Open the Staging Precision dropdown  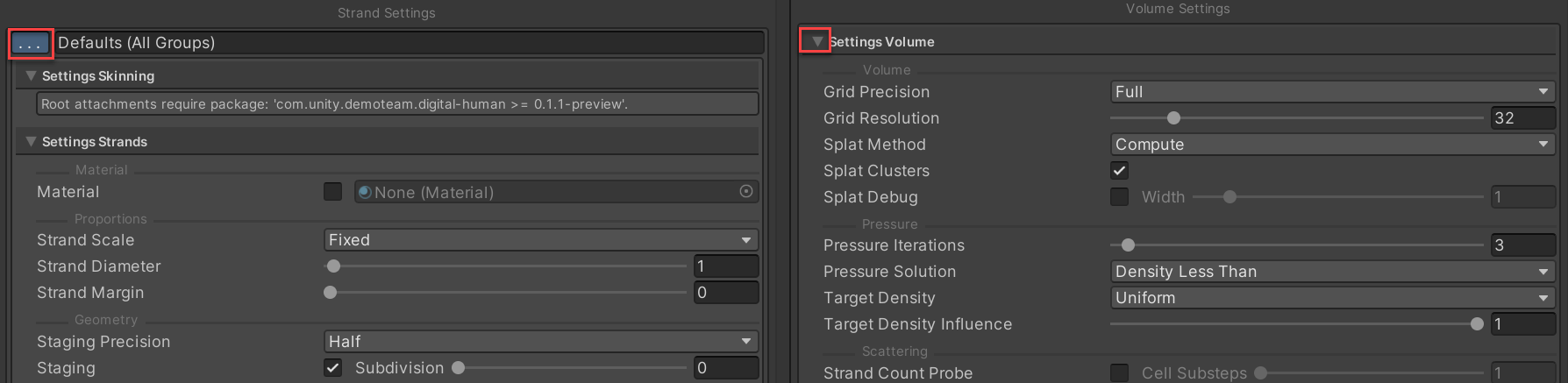tap(540, 342)
